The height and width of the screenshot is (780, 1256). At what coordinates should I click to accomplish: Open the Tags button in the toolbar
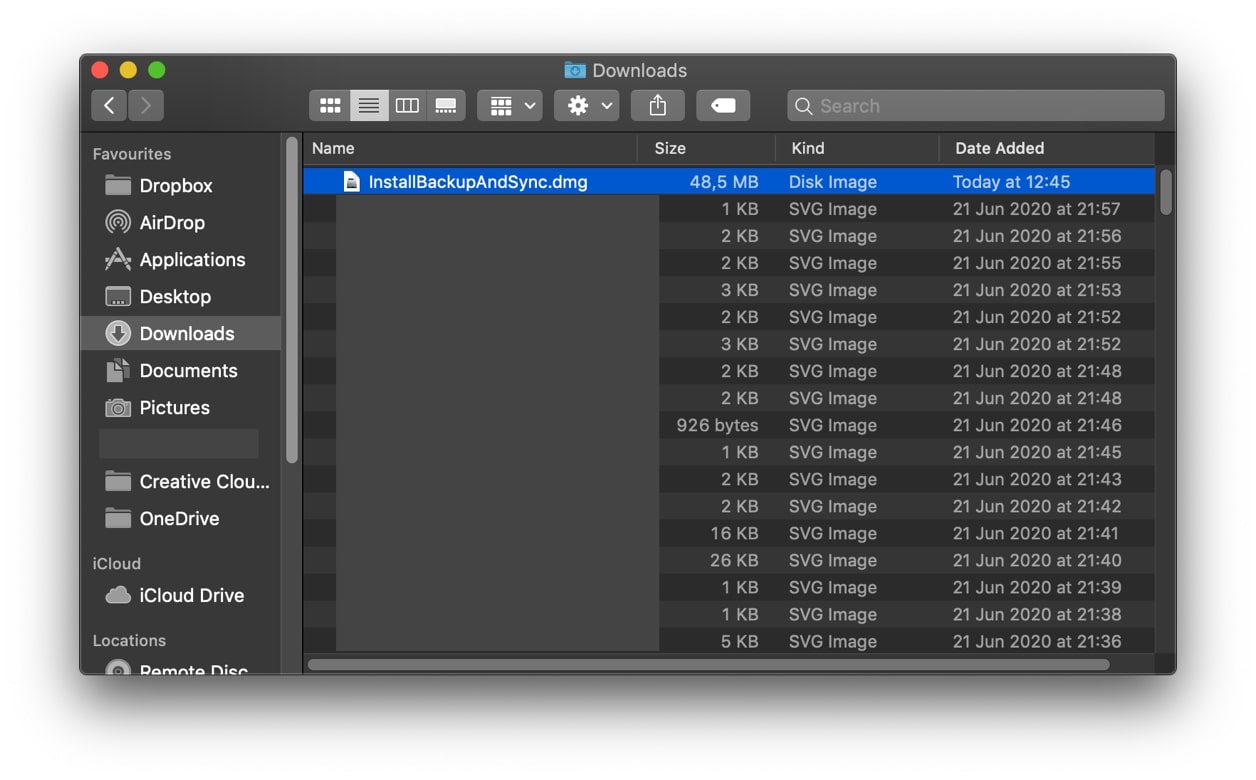click(723, 105)
